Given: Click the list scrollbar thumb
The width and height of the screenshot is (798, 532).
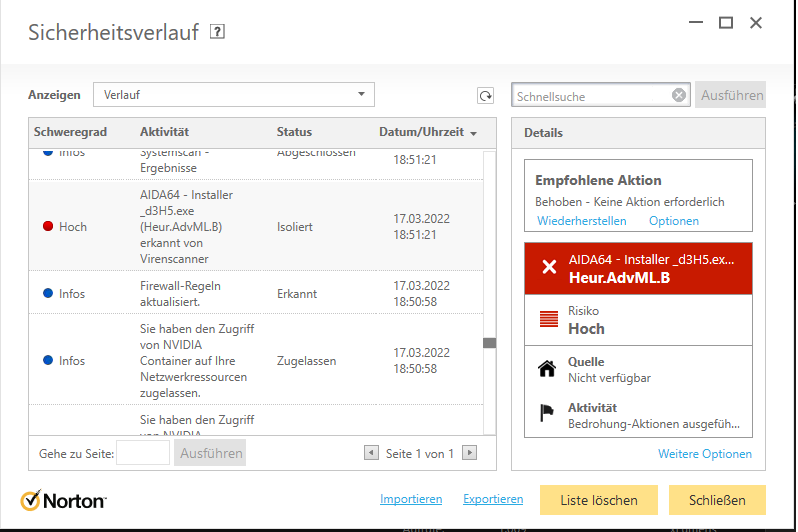Looking at the screenshot, I should 490,343.
